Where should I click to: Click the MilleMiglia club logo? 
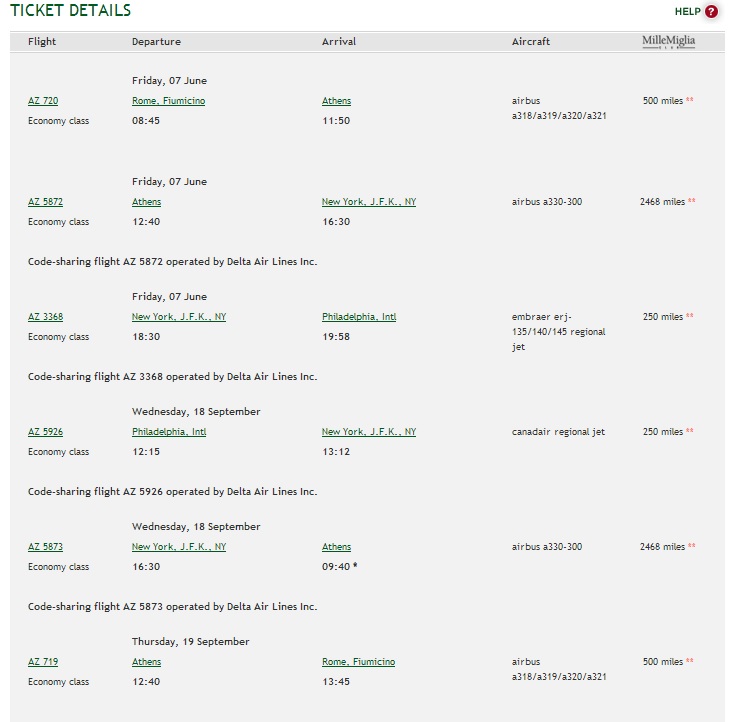[x=668, y=42]
